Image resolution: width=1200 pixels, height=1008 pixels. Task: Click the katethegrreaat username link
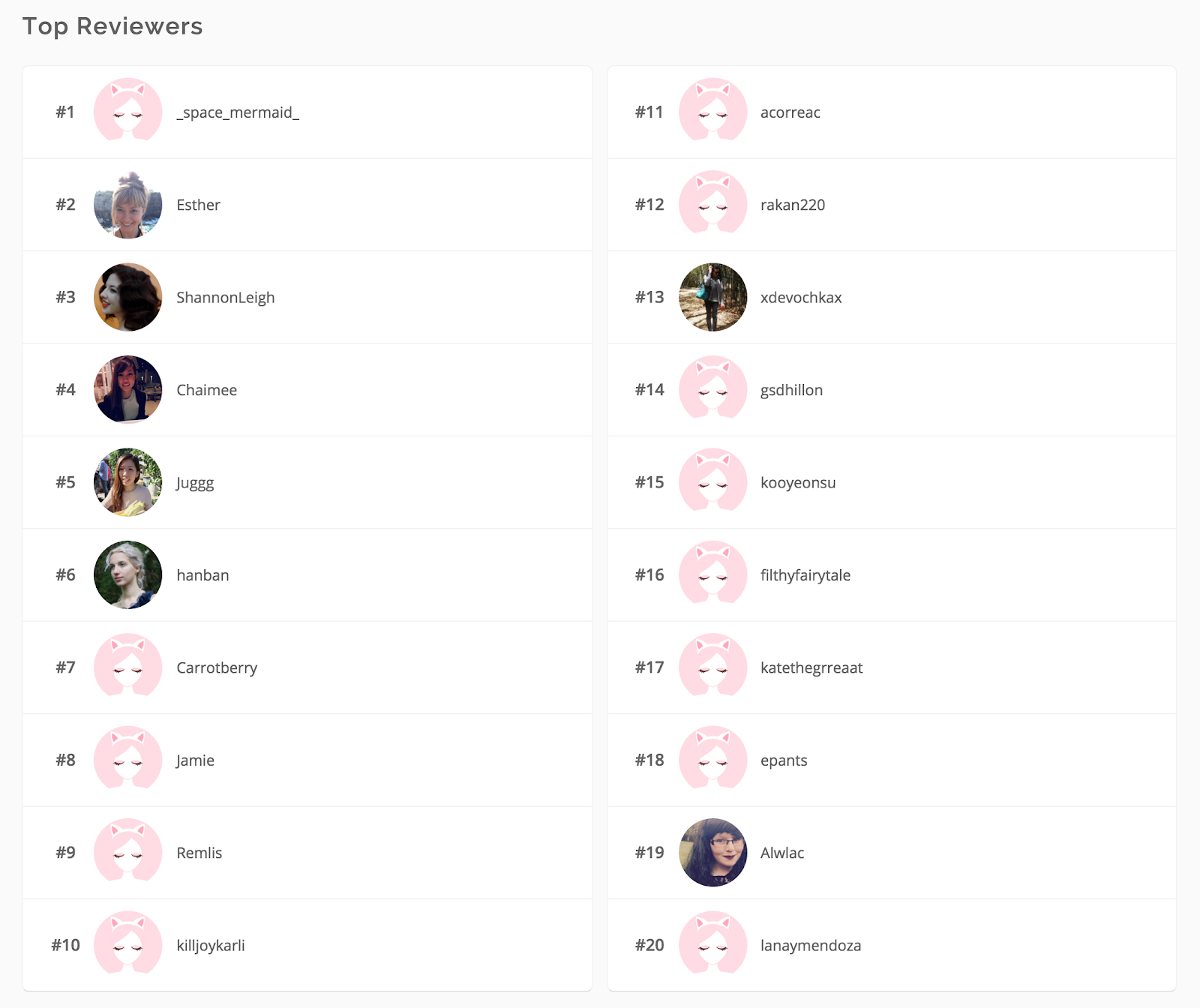tap(811, 668)
